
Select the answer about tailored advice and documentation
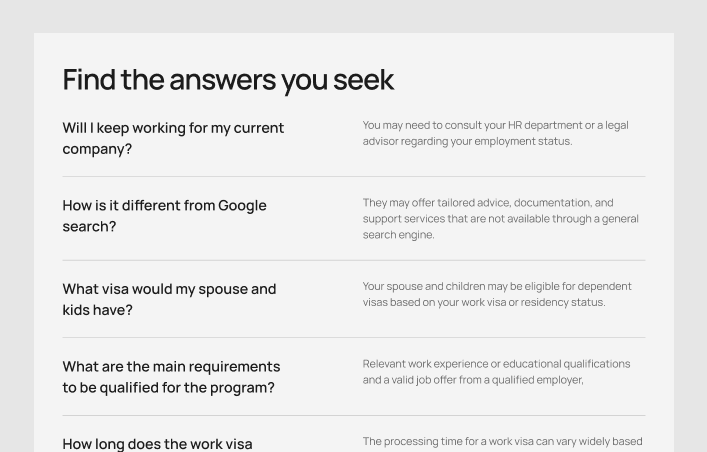500,218
